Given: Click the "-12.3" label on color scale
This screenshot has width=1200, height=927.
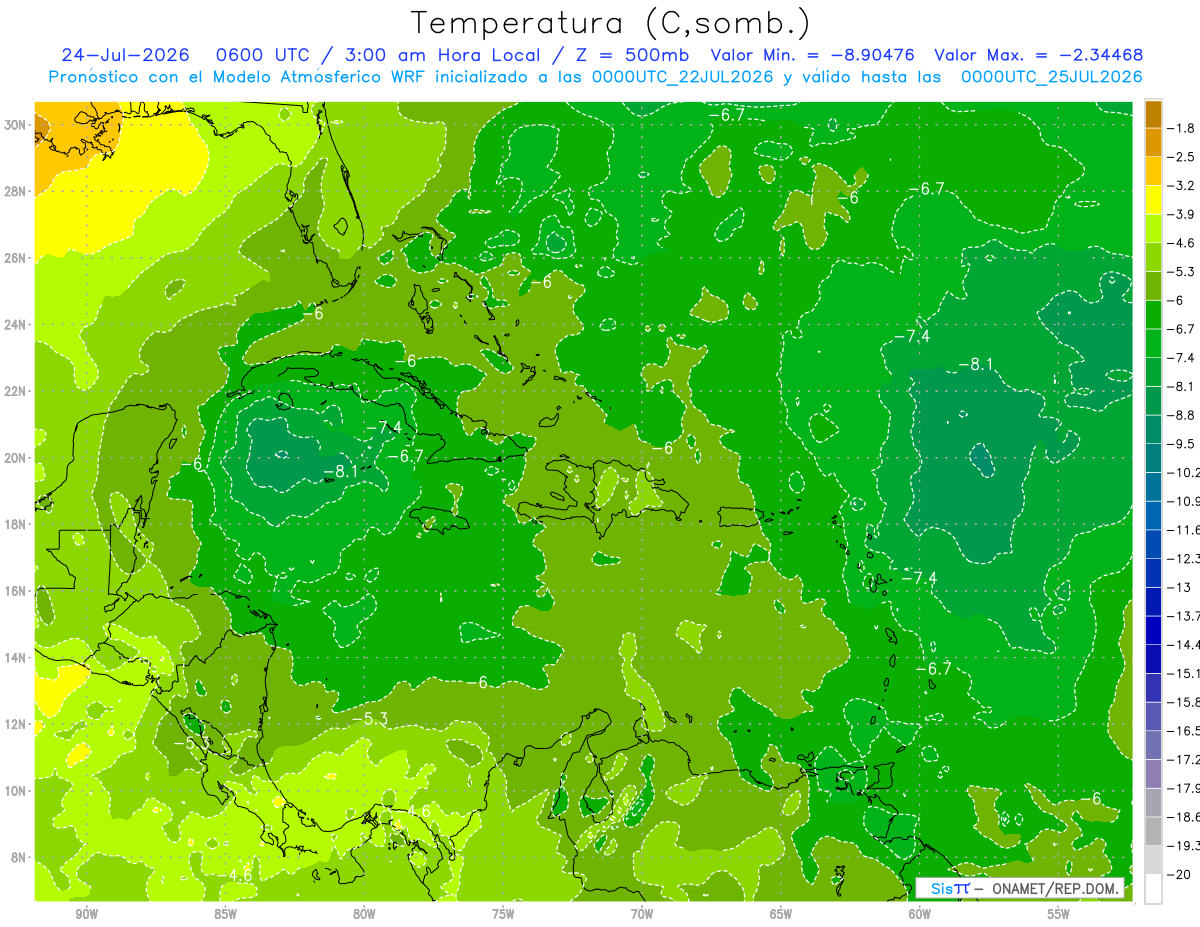Looking at the screenshot, I should pyautogui.click(x=1186, y=559).
